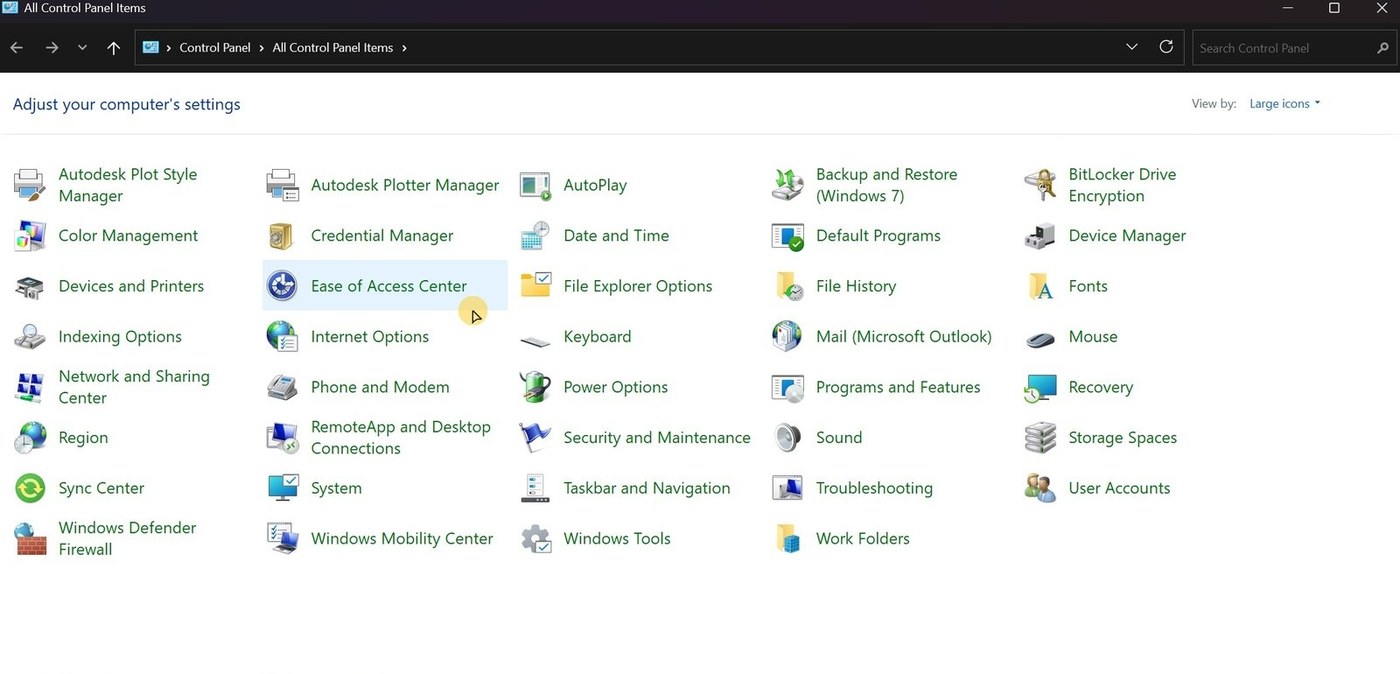Click the Sound speaker icon
This screenshot has width=1400, height=674.
coord(788,438)
